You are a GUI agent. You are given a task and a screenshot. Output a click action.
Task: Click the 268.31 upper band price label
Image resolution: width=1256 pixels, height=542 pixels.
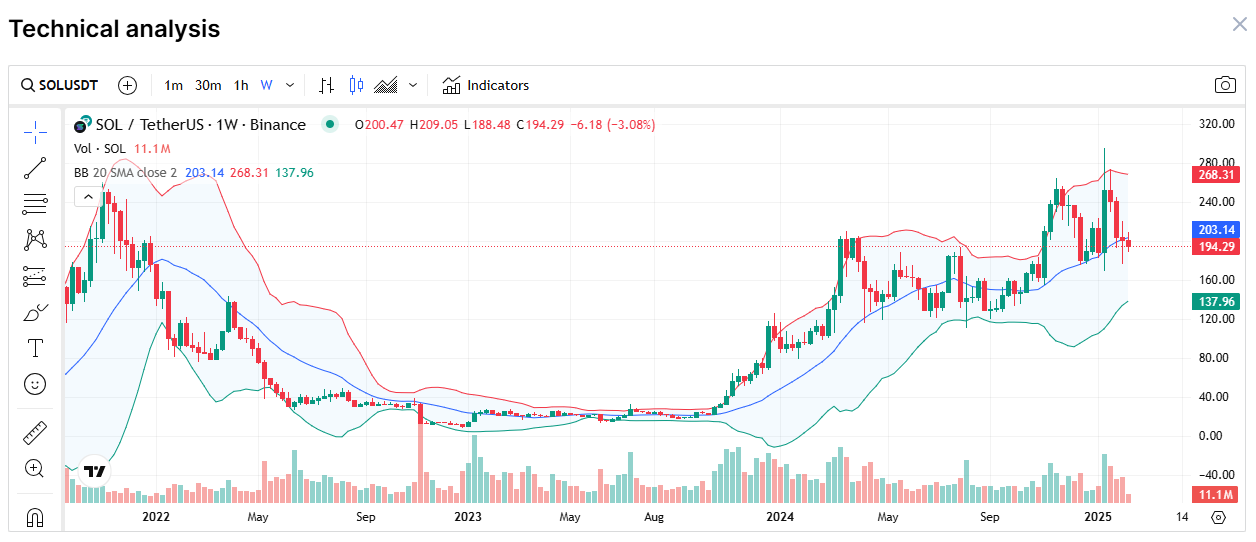pos(1216,174)
